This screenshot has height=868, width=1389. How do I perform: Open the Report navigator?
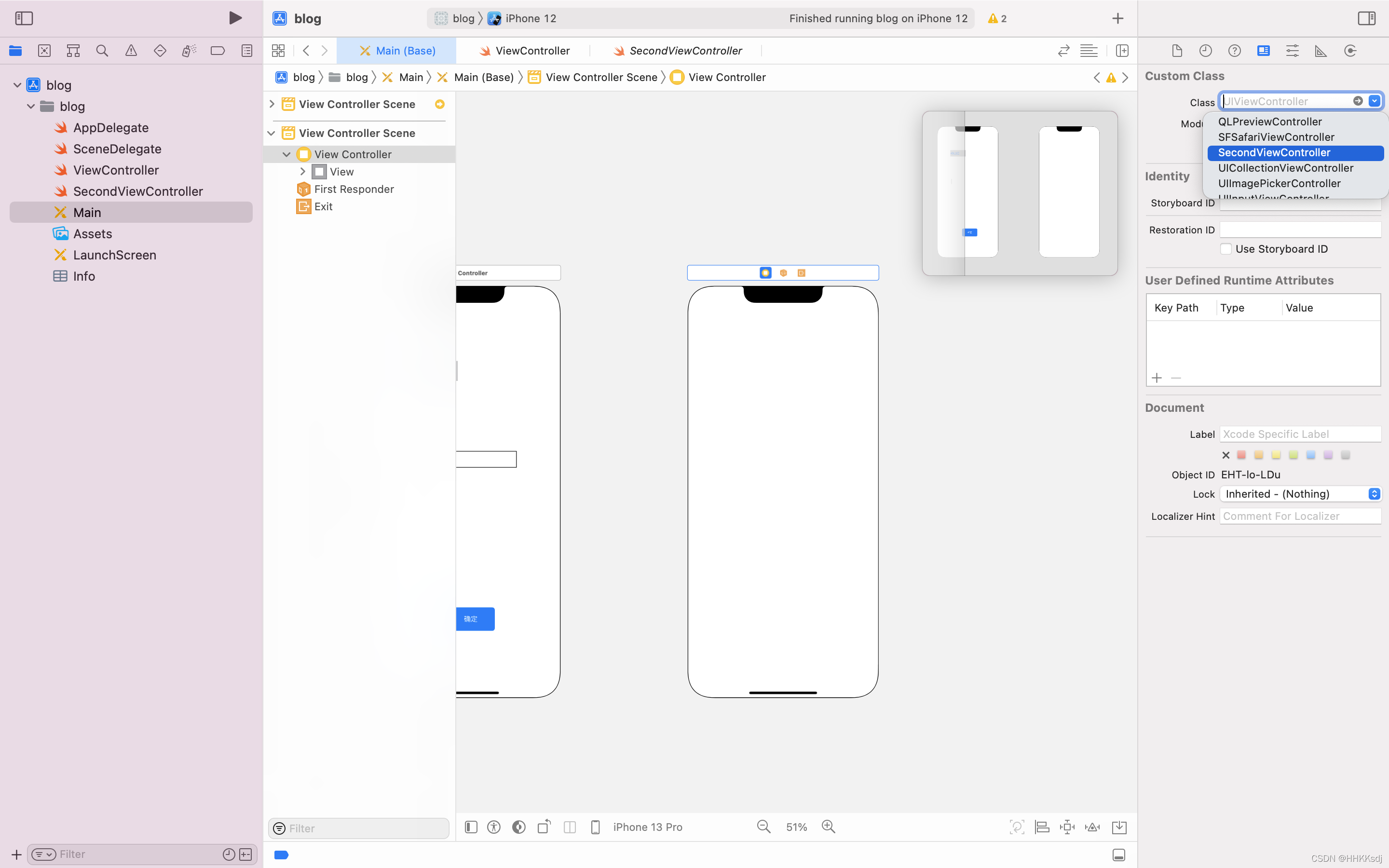[247, 51]
